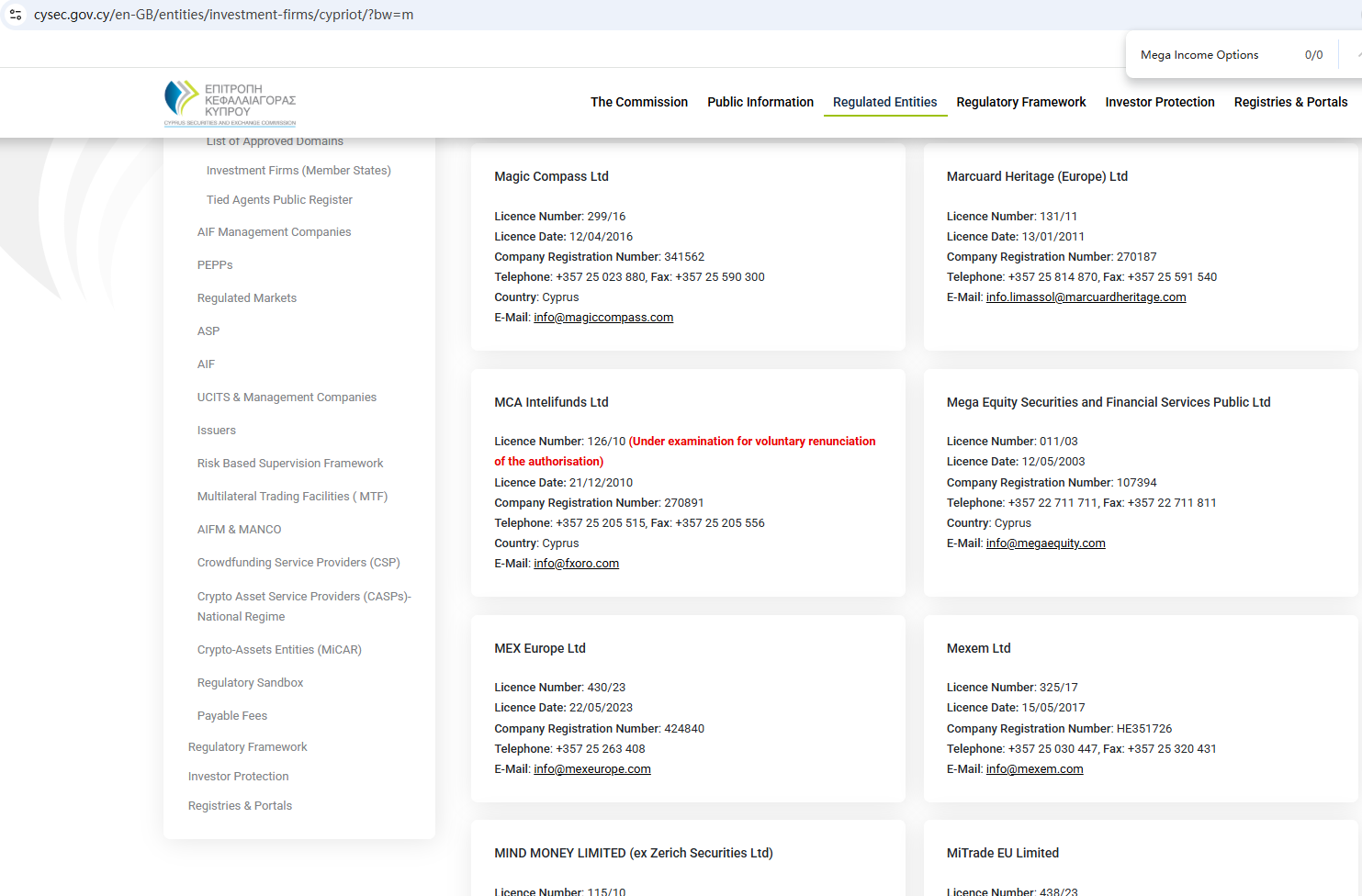Click the page URL in the address bar
This screenshot has height=896, width=1362.
pos(223,15)
